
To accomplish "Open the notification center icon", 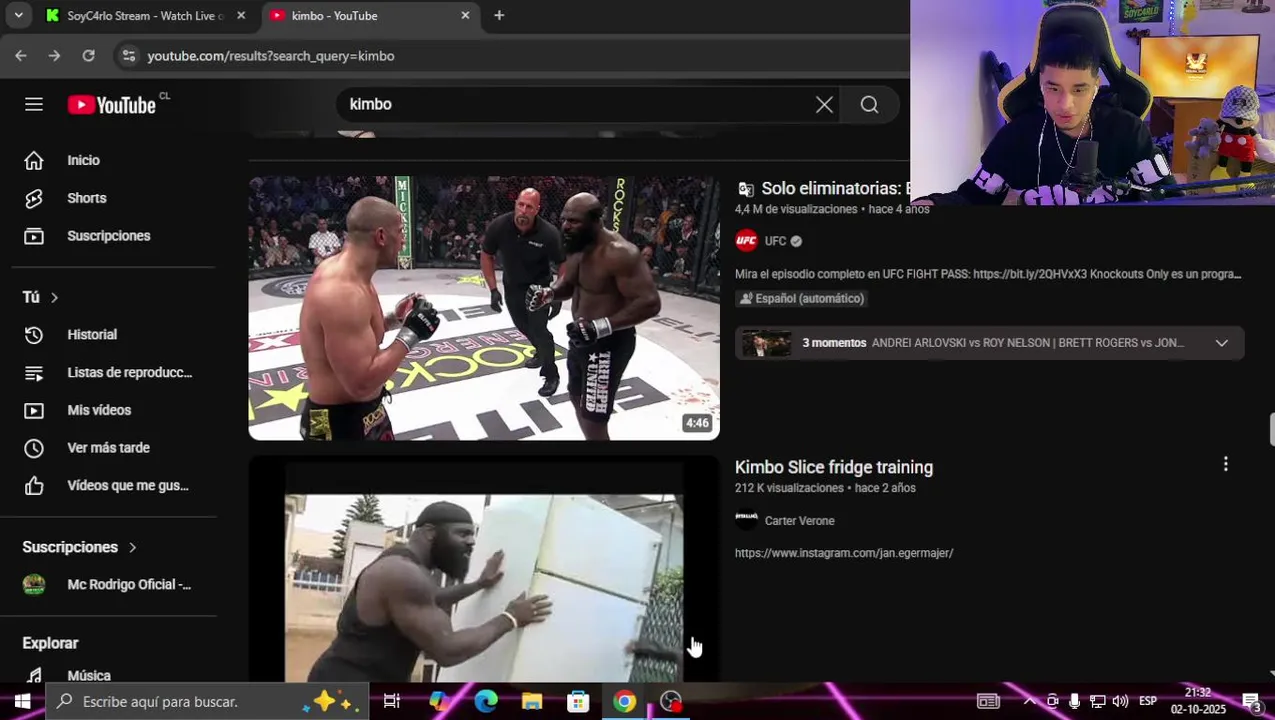I will click(1252, 702).
